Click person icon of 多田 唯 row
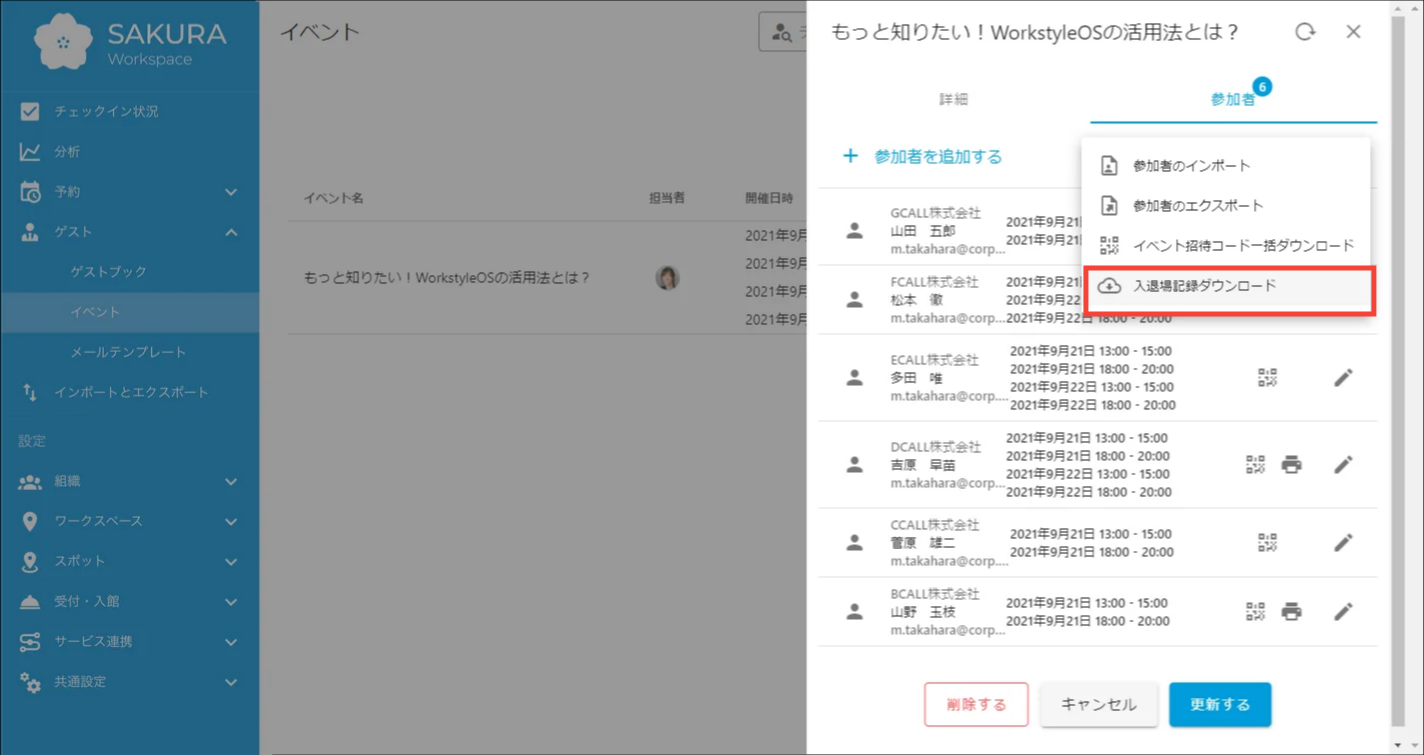The width and height of the screenshot is (1424, 755). (x=854, y=377)
